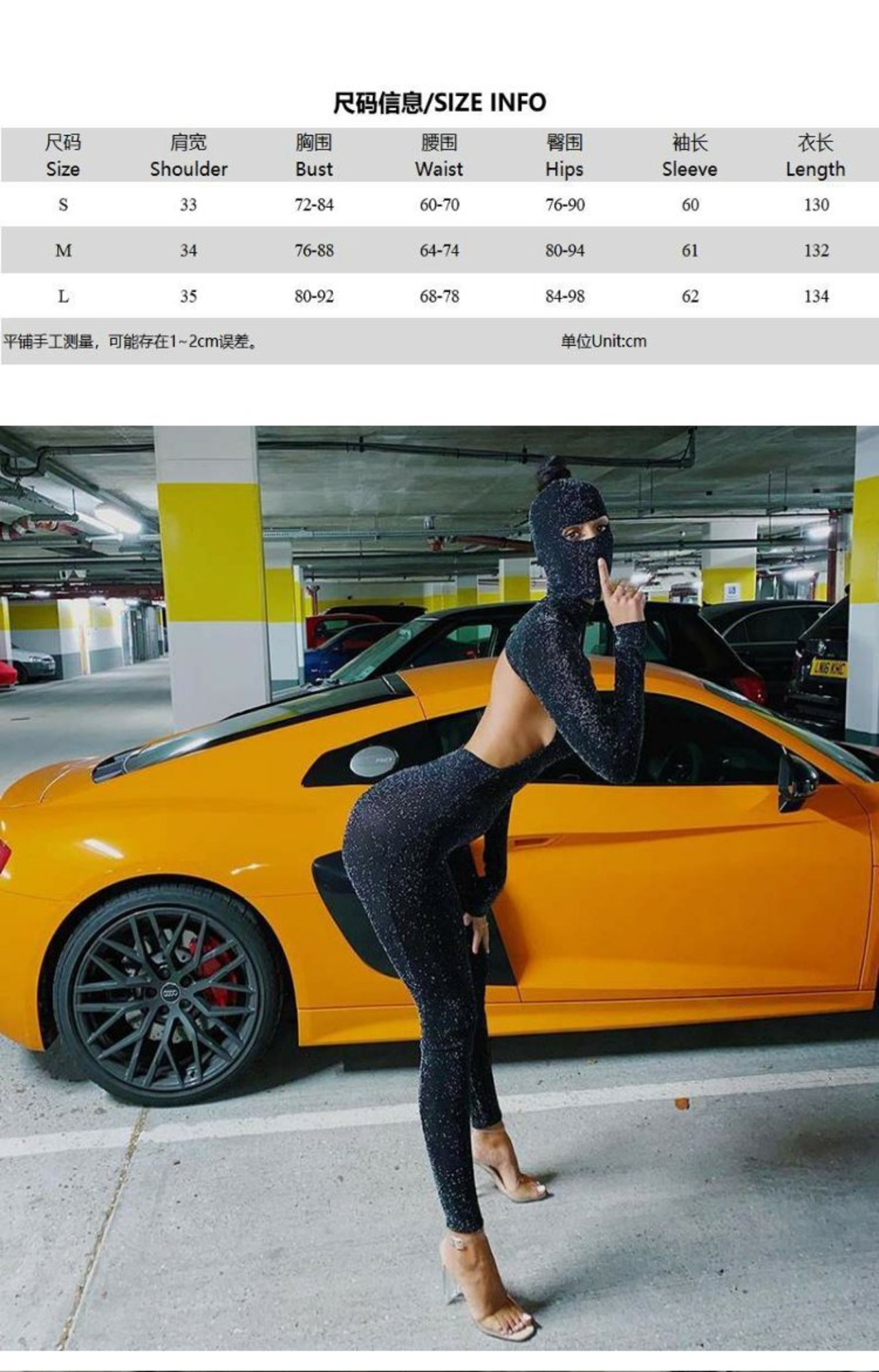Click bust value 76-88
The width and height of the screenshot is (879, 1372).
[x=314, y=251]
